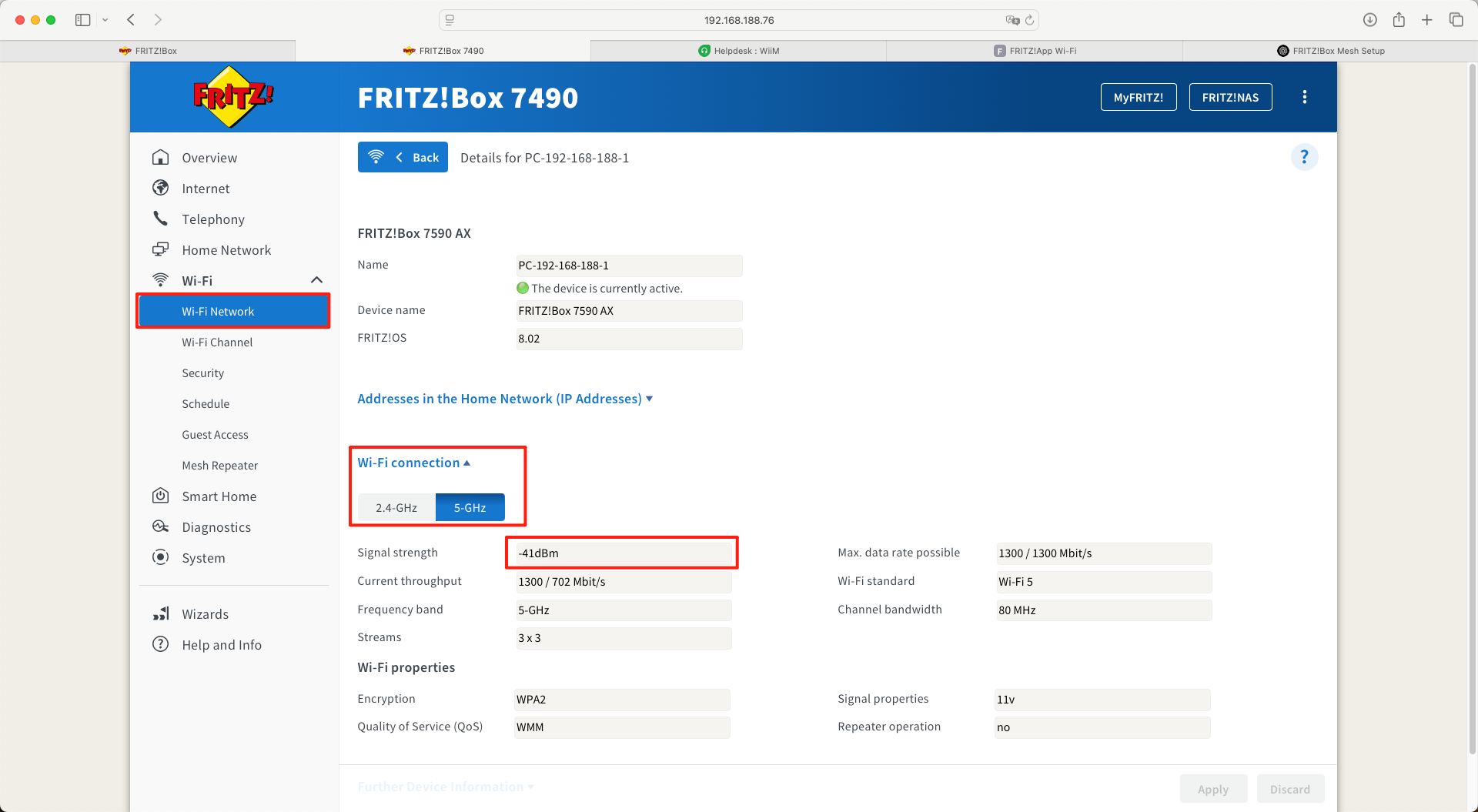Open the three-dot options menu in header
This screenshot has width=1478, height=812.
point(1304,97)
